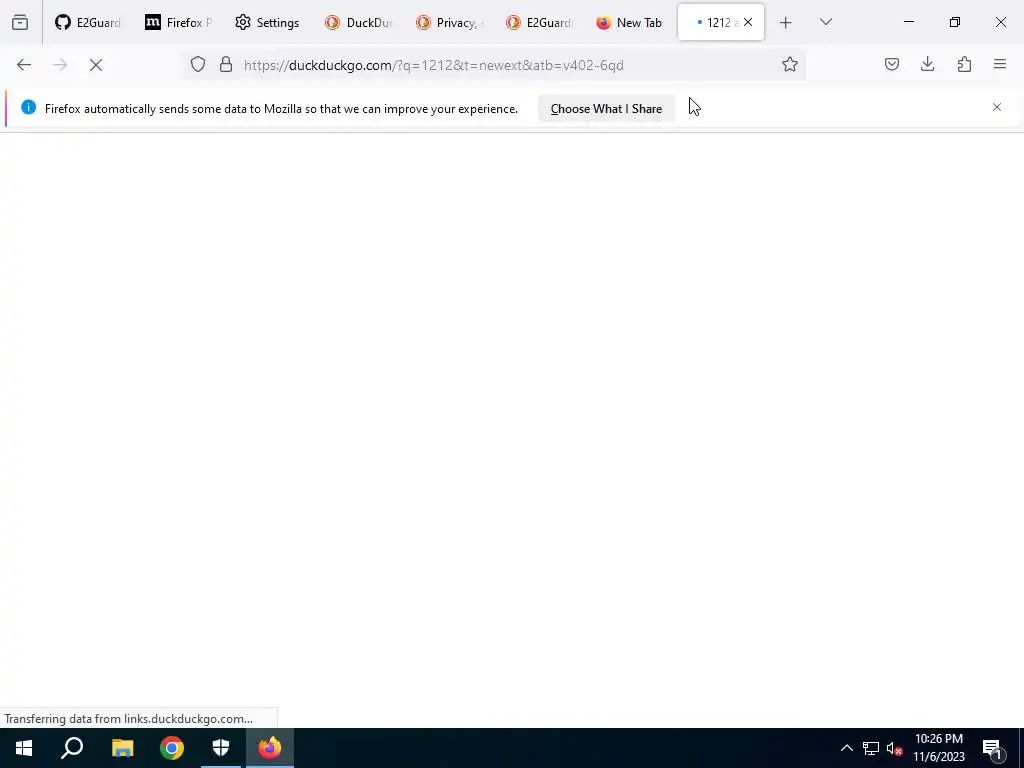
Task: Open the Downloads panel
Action: 927,64
